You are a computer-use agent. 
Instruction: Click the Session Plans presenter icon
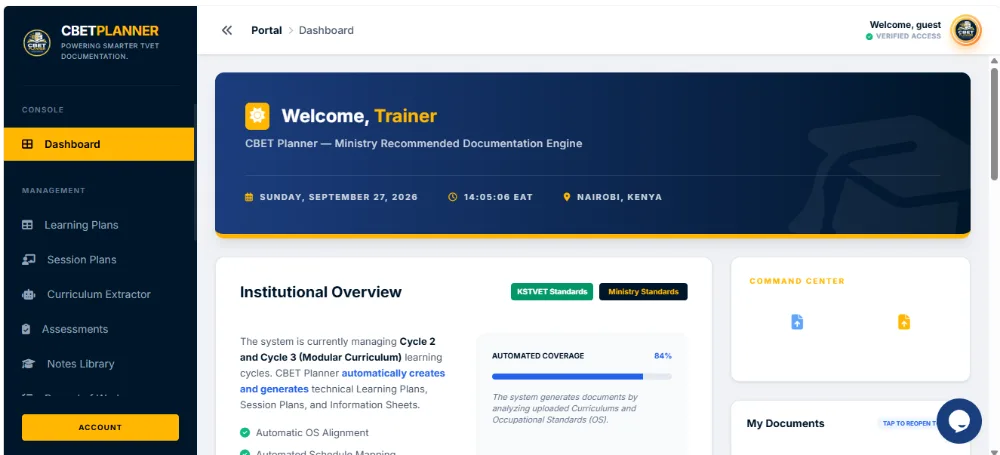tap(28, 260)
